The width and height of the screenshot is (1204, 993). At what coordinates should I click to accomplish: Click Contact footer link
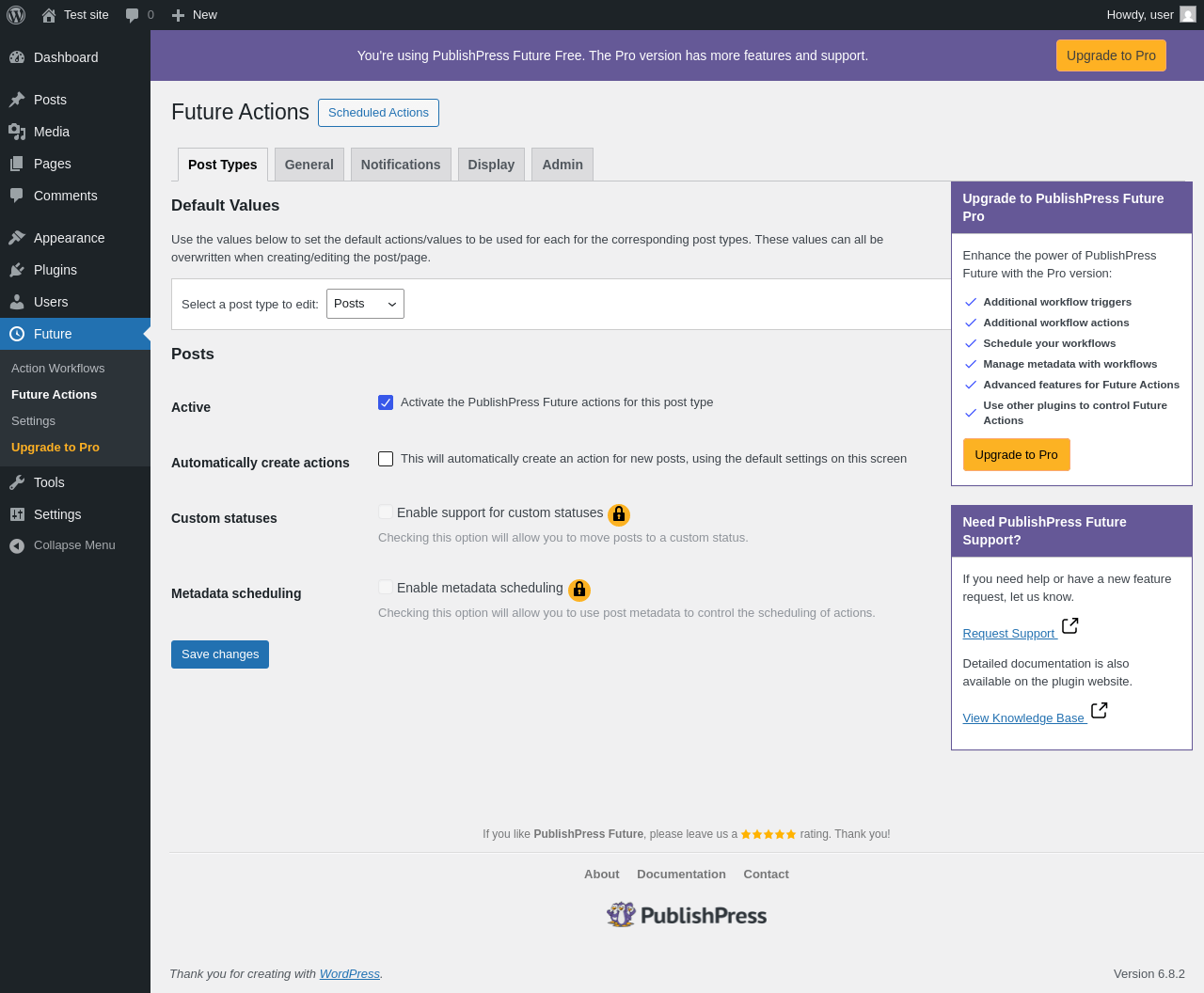tap(766, 875)
